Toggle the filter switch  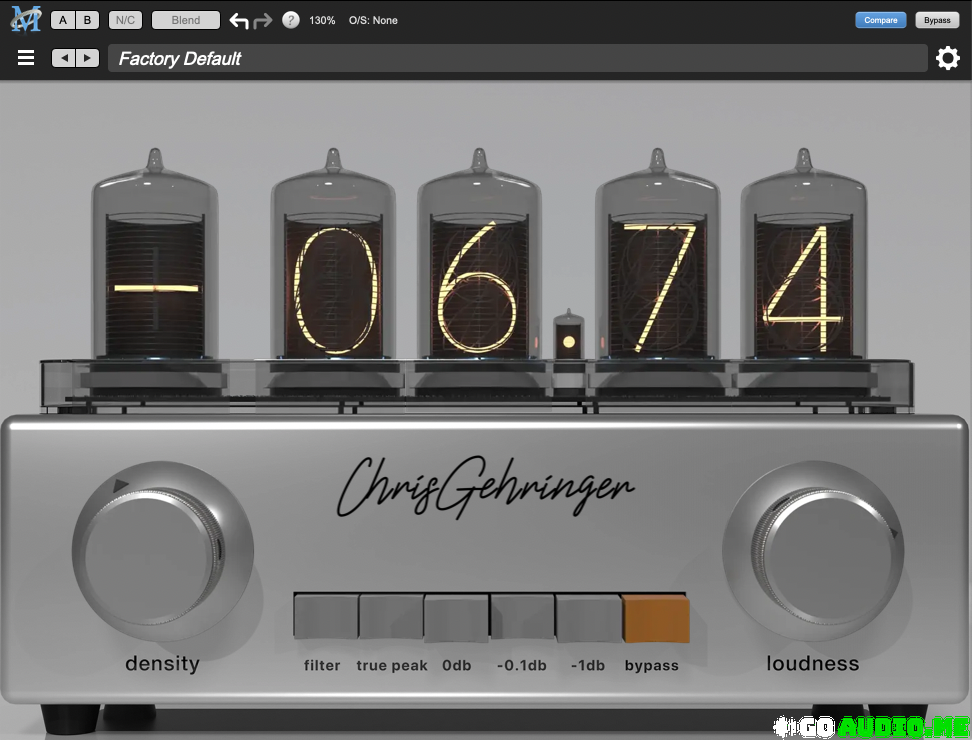click(x=325, y=618)
